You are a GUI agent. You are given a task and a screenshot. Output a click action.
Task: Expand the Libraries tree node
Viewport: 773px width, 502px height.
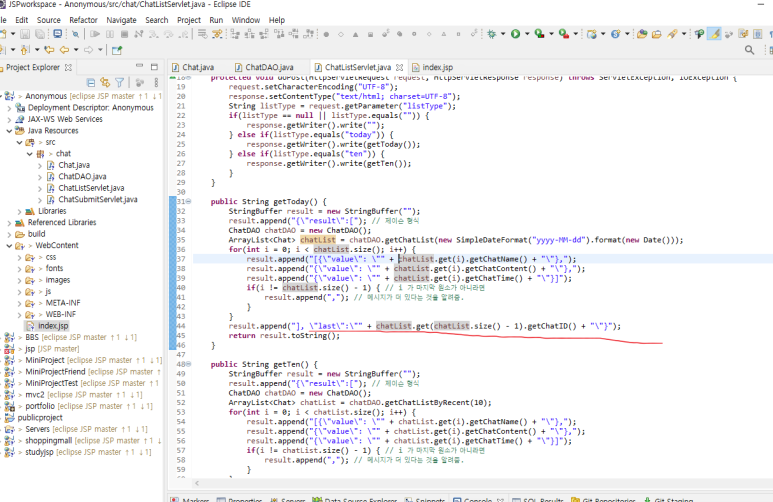(x=19, y=212)
